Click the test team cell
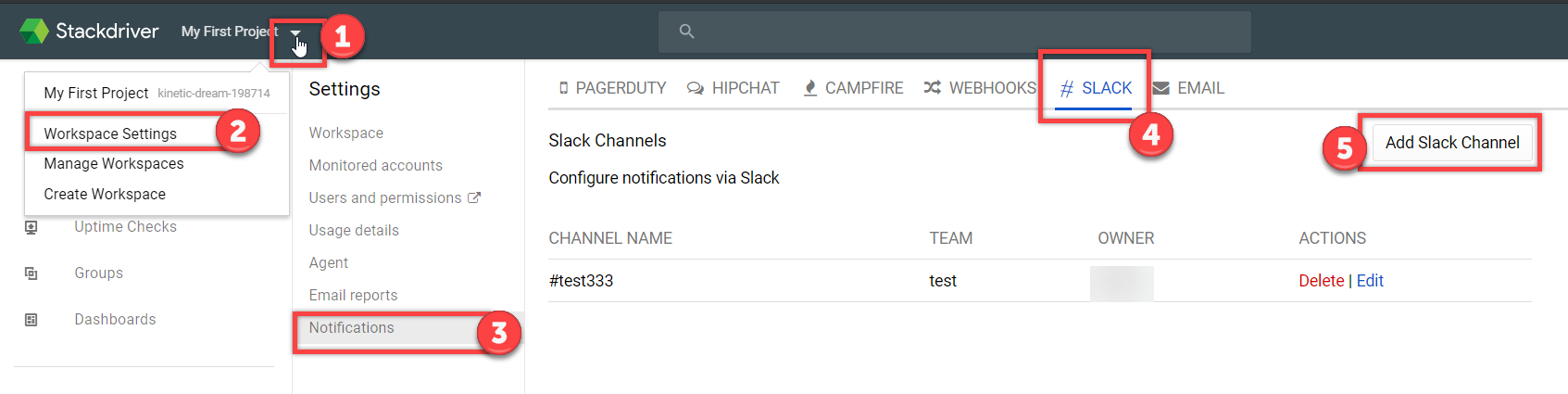 click(x=943, y=281)
